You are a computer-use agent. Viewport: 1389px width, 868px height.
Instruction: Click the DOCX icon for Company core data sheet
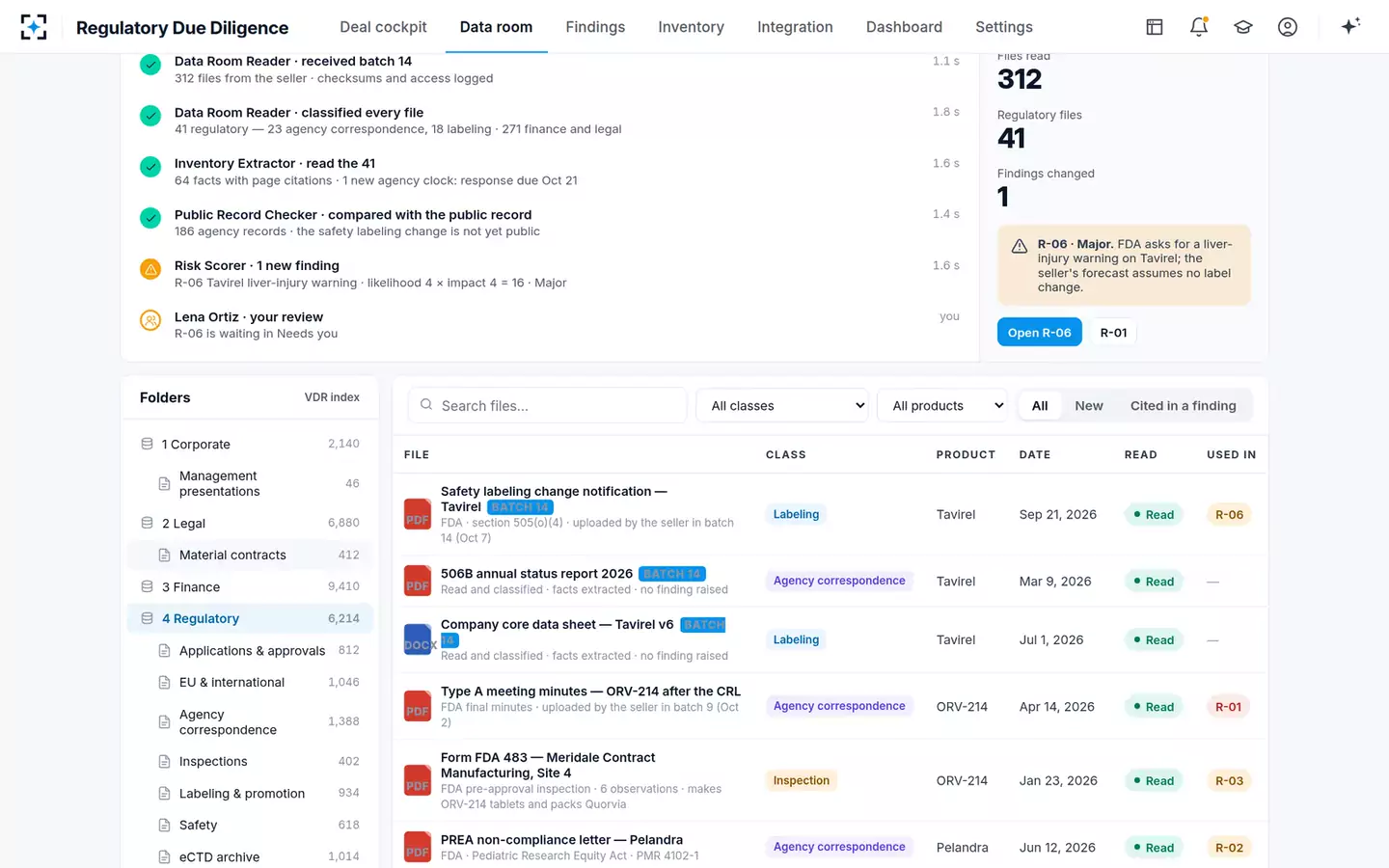coord(418,639)
